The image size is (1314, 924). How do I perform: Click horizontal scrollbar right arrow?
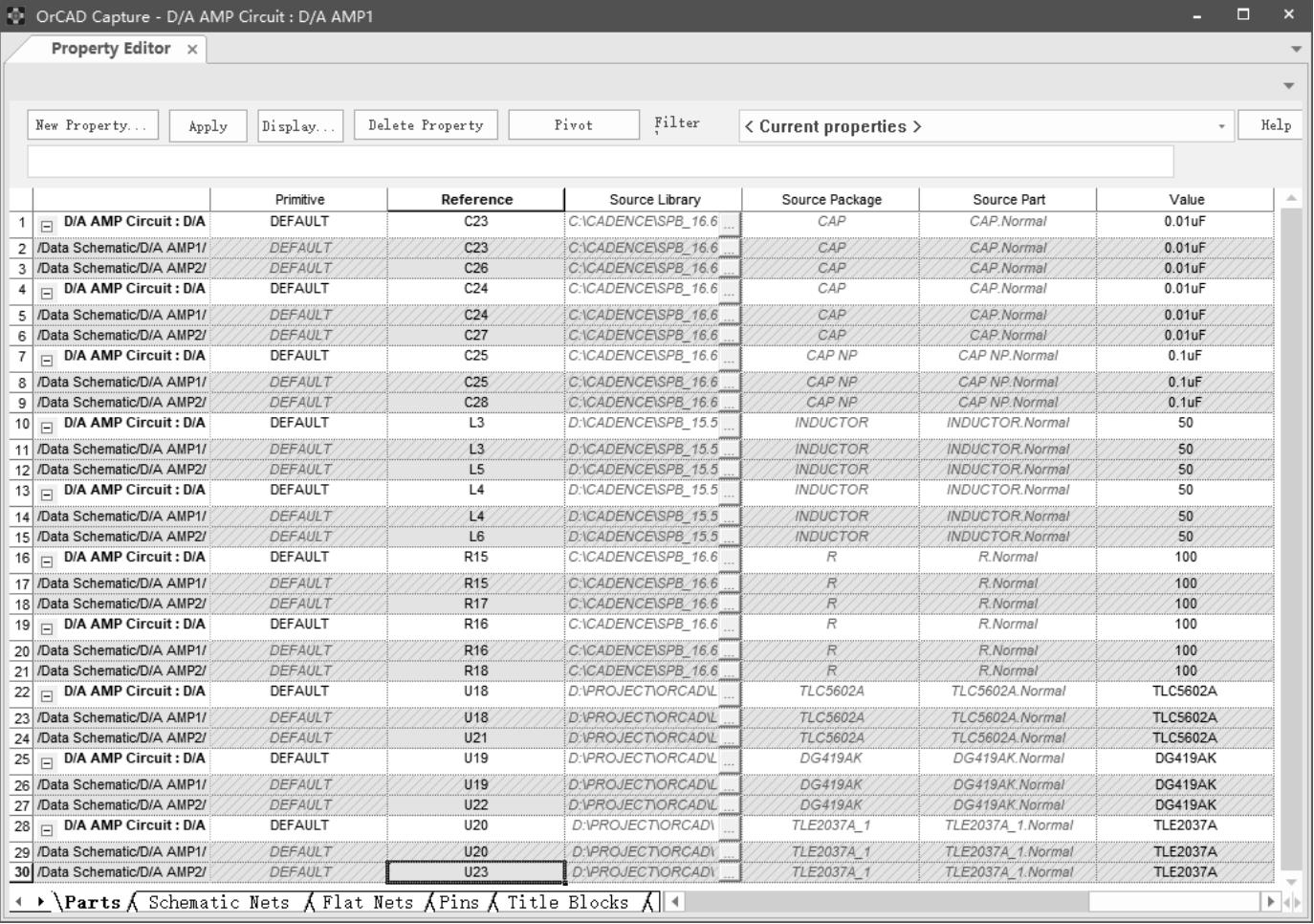[1270, 901]
